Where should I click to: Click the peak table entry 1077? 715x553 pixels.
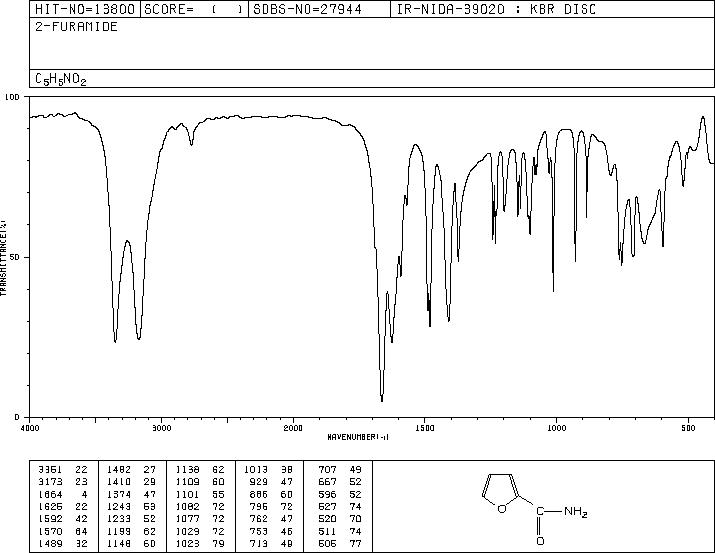(x=187, y=519)
